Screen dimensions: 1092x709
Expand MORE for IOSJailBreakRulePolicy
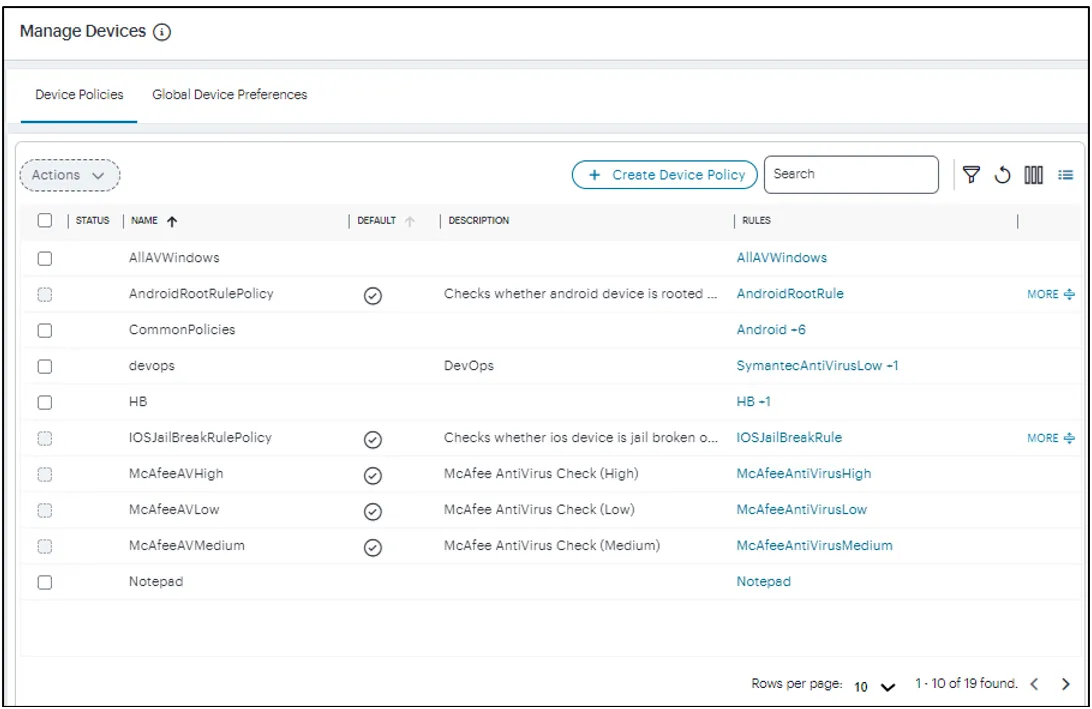(x=1051, y=438)
